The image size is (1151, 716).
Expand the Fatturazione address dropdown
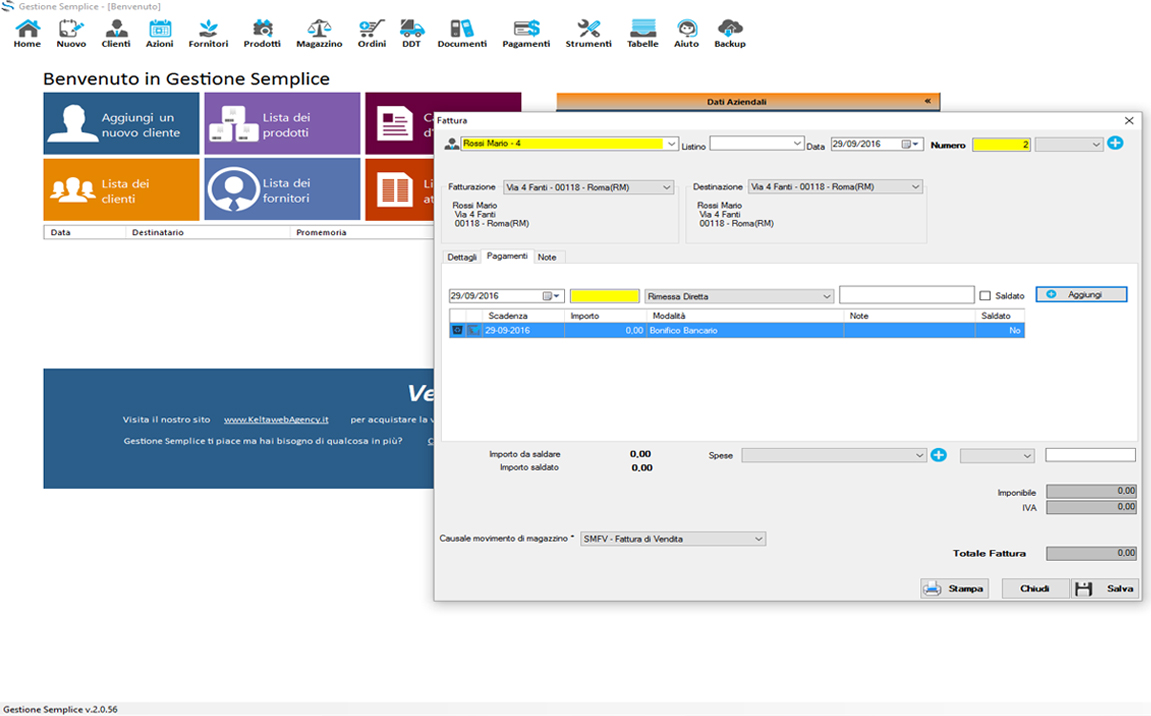(667, 187)
